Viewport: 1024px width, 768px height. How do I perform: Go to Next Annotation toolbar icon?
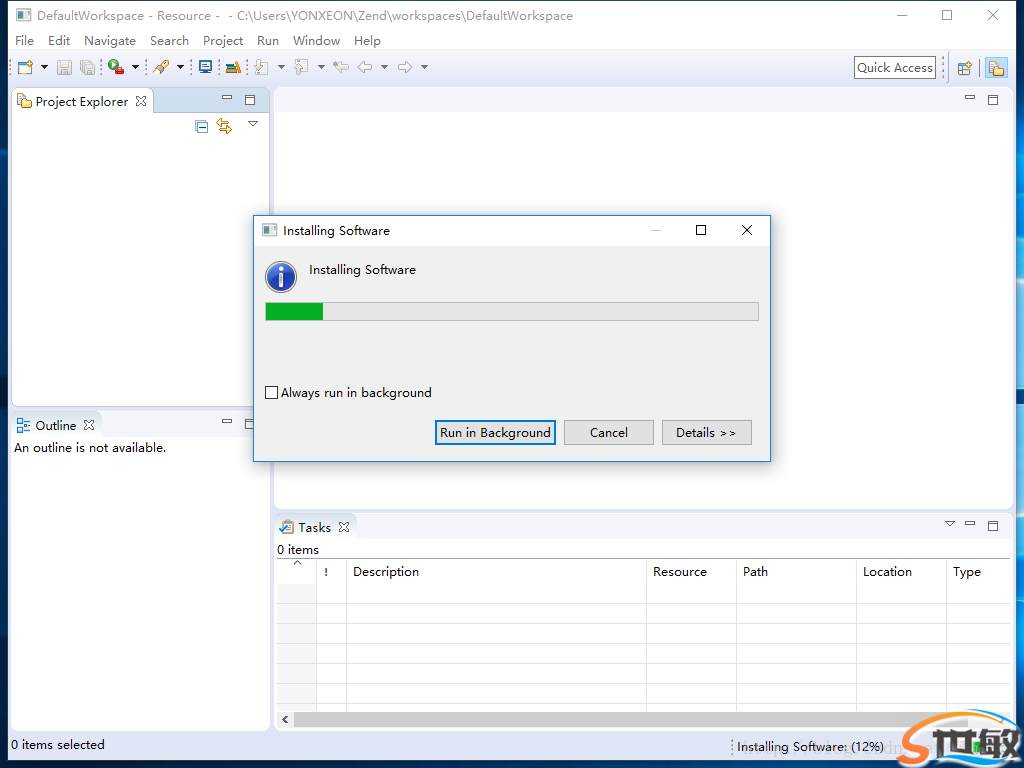click(261, 67)
